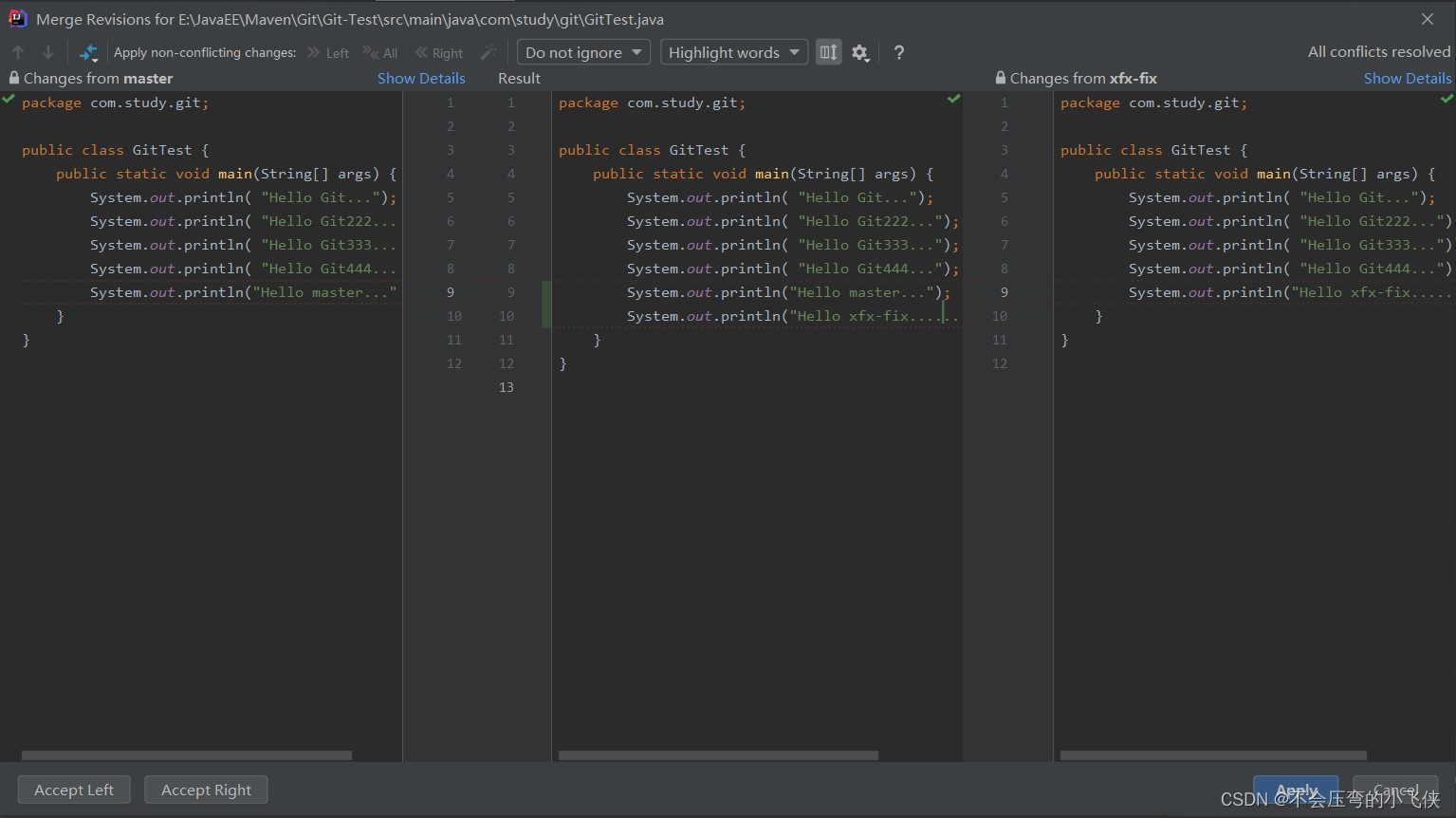Image resolution: width=1456 pixels, height=818 pixels.
Task: Apply non-conflicting changes from Right
Action: pos(439,53)
